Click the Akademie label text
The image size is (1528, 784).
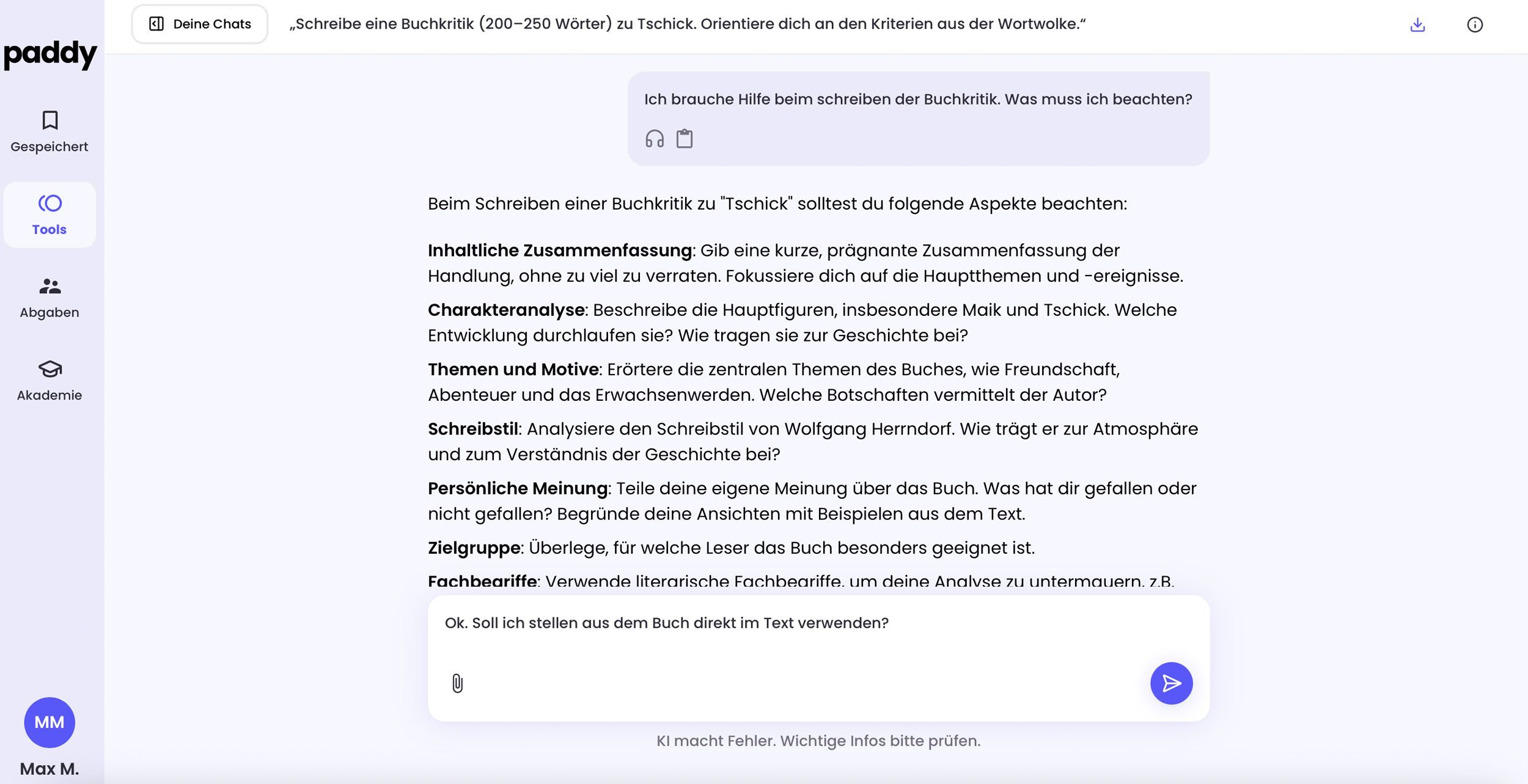tap(50, 395)
